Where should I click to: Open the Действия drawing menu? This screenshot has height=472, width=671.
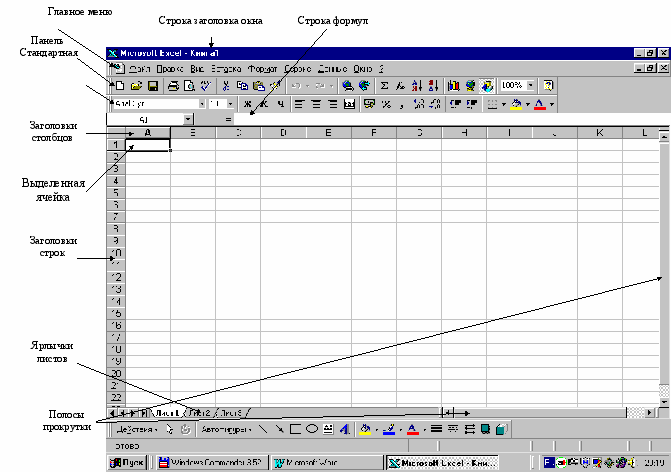tap(137, 429)
